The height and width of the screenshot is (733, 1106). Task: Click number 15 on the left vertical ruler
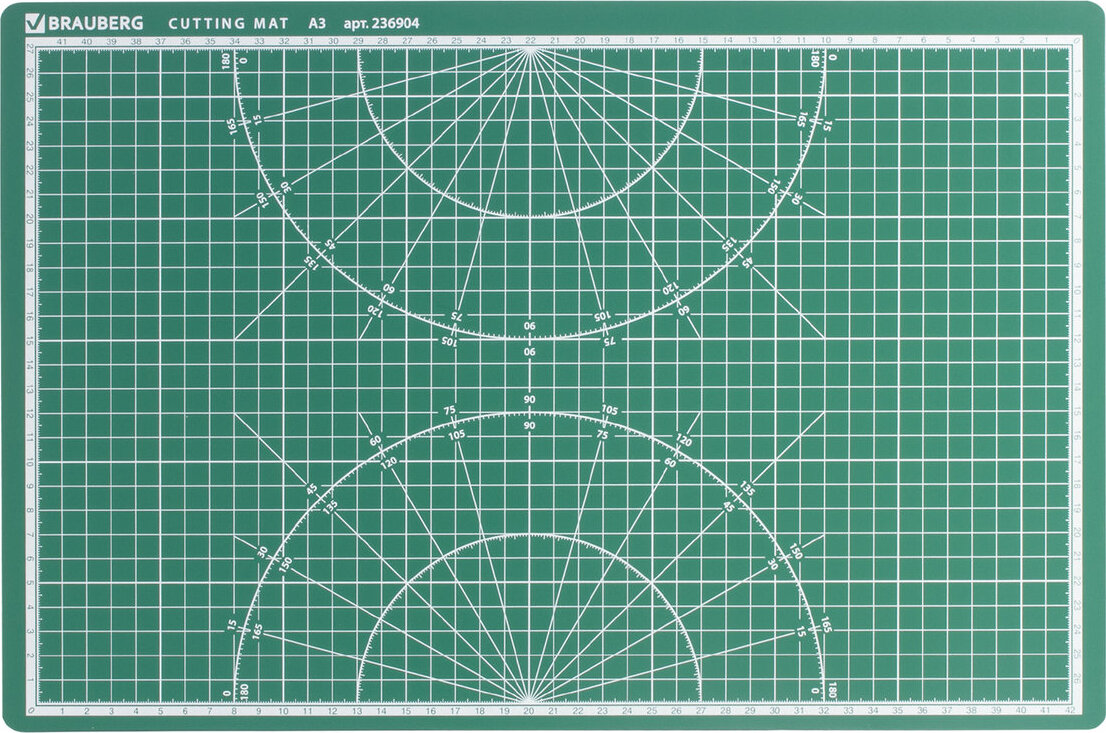(x=30, y=341)
